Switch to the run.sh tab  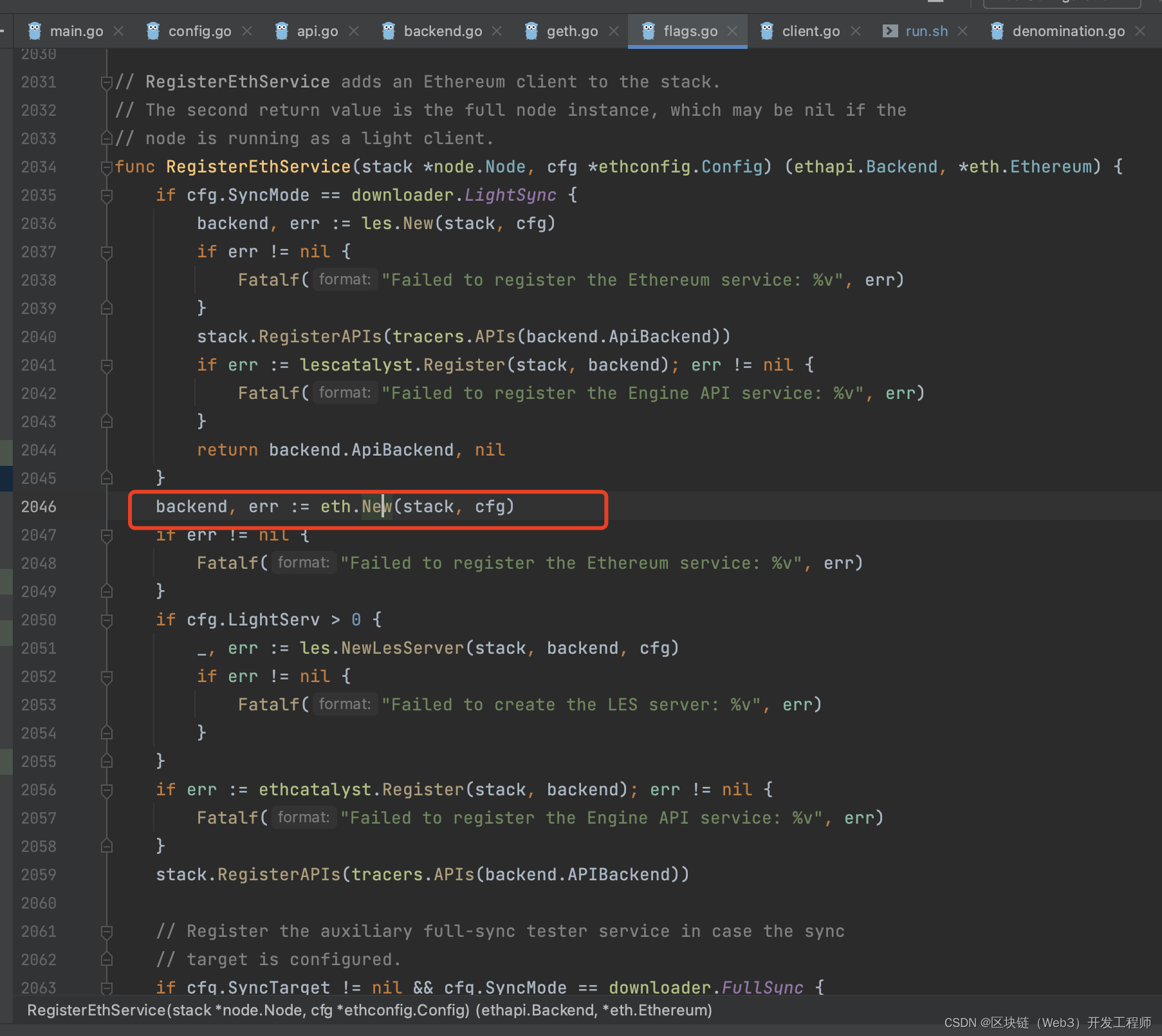[927, 31]
